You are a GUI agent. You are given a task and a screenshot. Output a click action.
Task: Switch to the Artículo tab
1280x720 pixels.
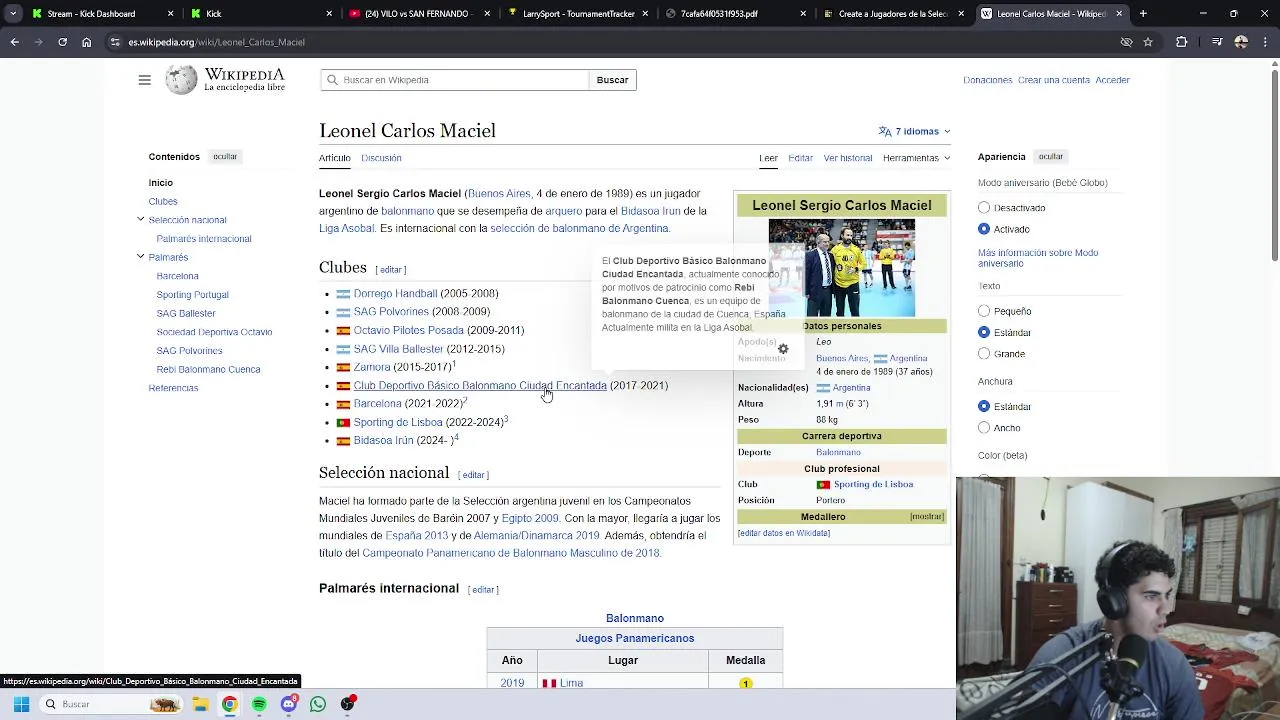click(335, 158)
